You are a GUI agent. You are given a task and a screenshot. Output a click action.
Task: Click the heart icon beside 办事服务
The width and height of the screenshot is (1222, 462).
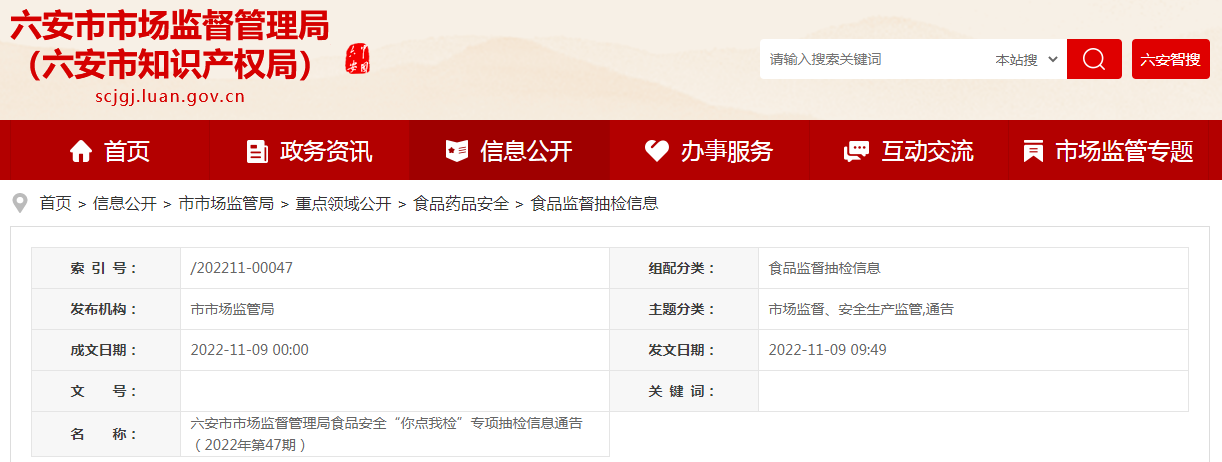click(x=656, y=151)
